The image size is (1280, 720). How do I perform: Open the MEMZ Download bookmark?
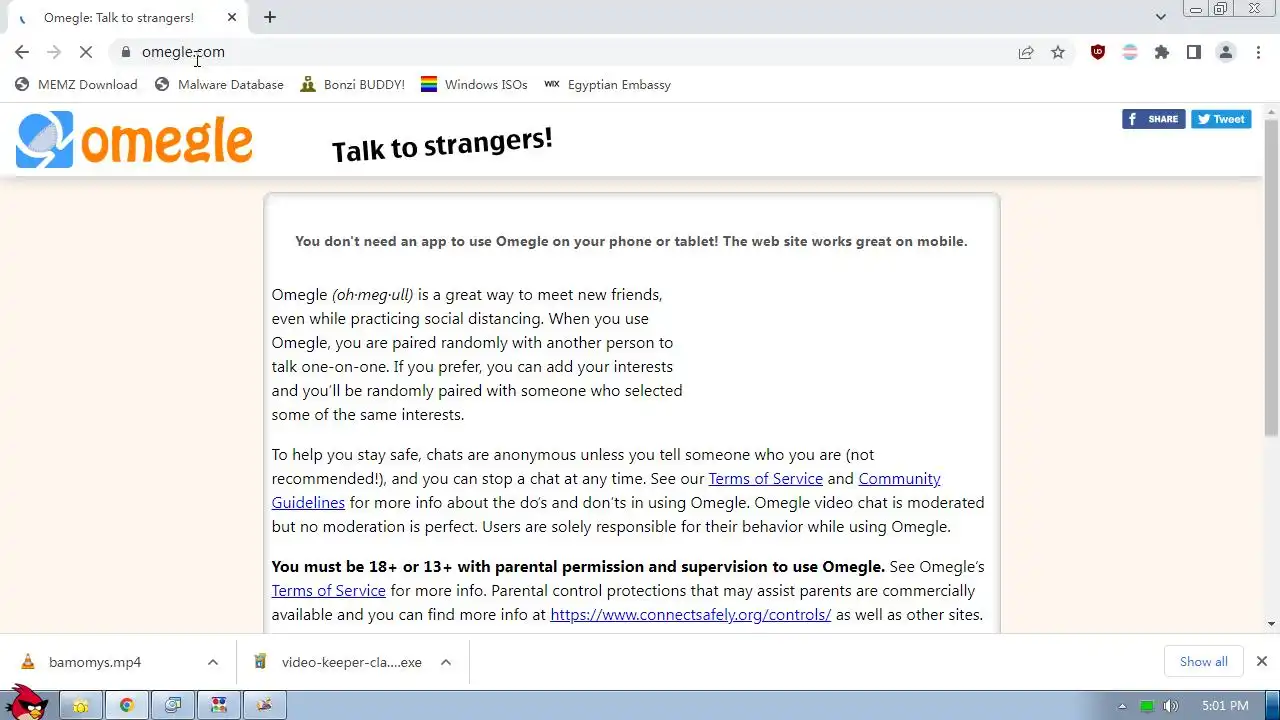[x=76, y=85]
